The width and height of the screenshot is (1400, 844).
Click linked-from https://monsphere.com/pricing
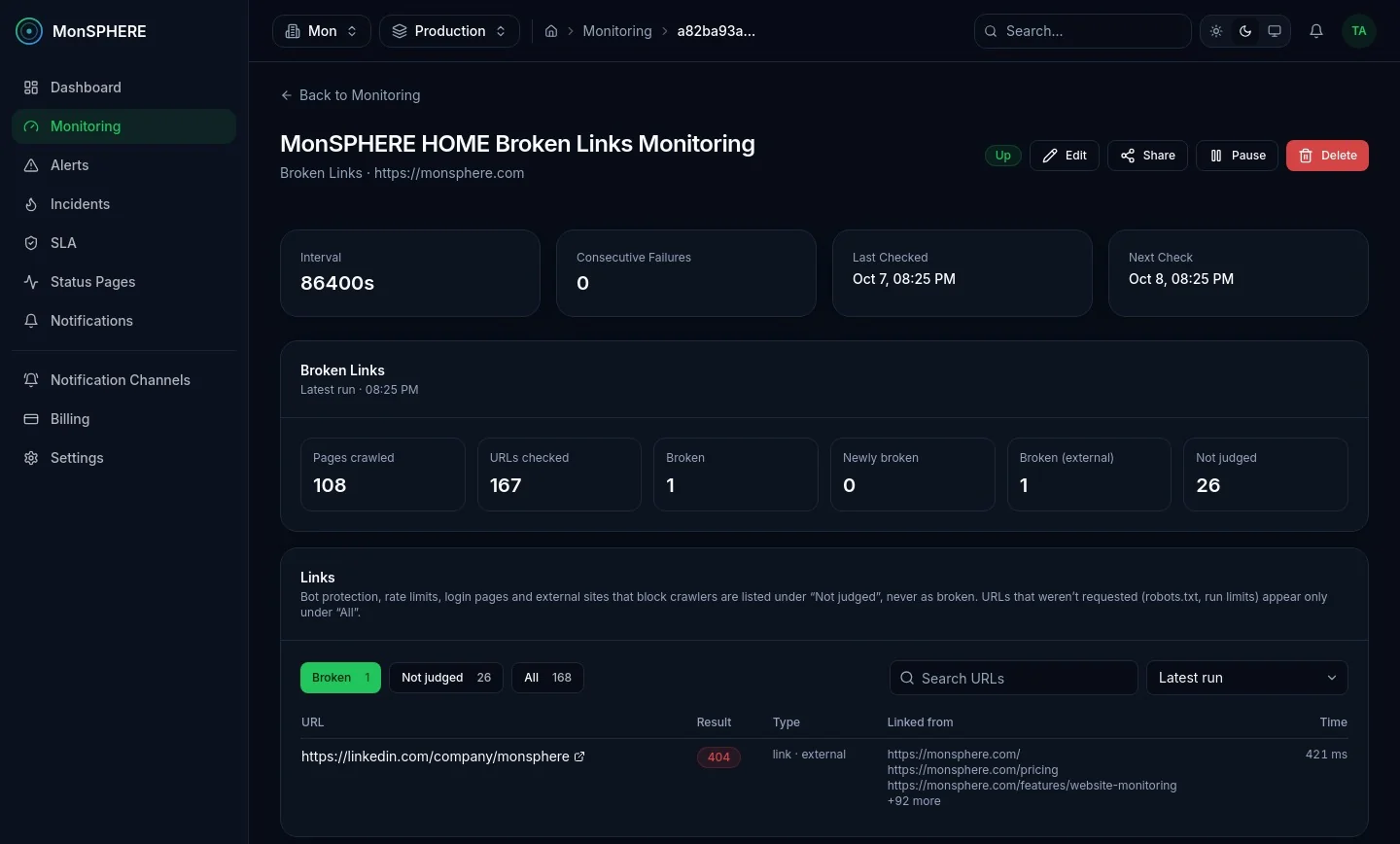tap(972, 770)
